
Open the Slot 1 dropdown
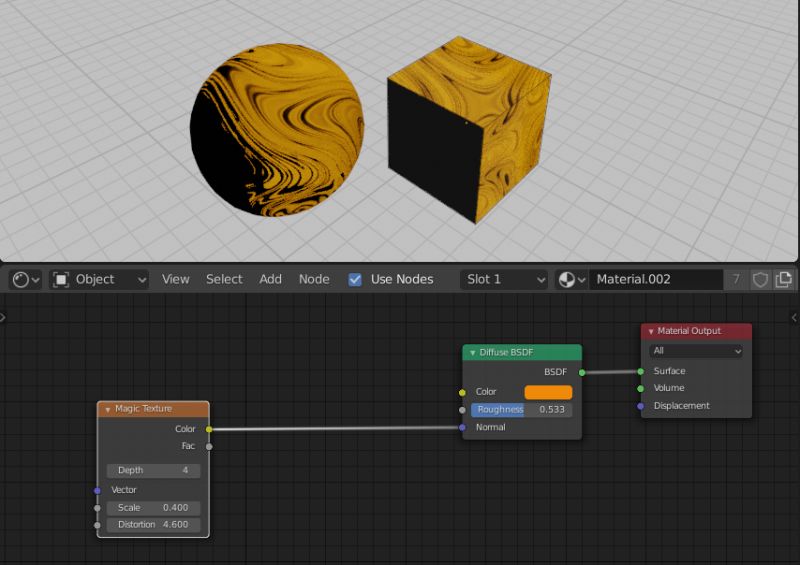[504, 280]
